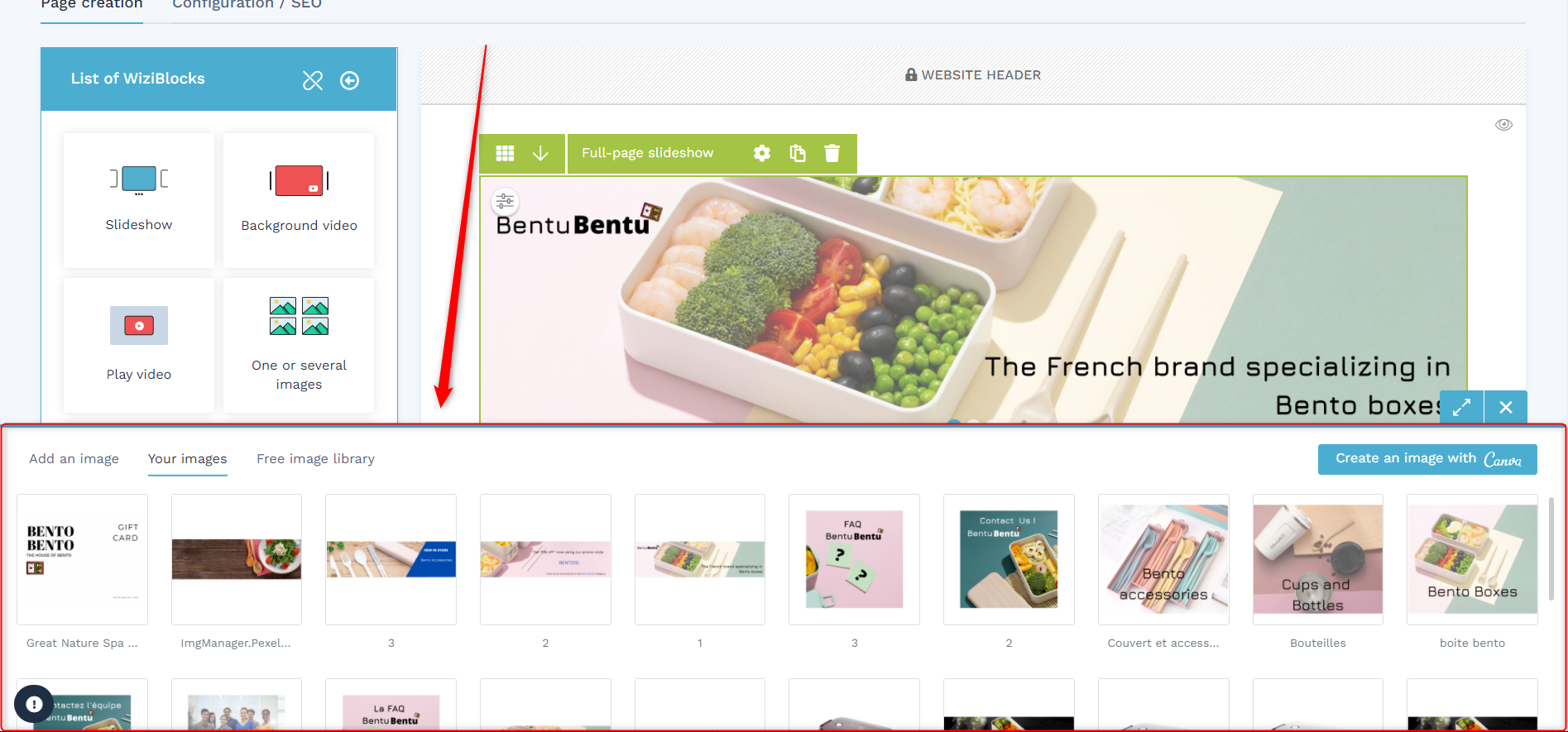The image size is (1568, 732).
Task: Switch to Configuration / SEO tab
Action: pyautogui.click(x=247, y=5)
